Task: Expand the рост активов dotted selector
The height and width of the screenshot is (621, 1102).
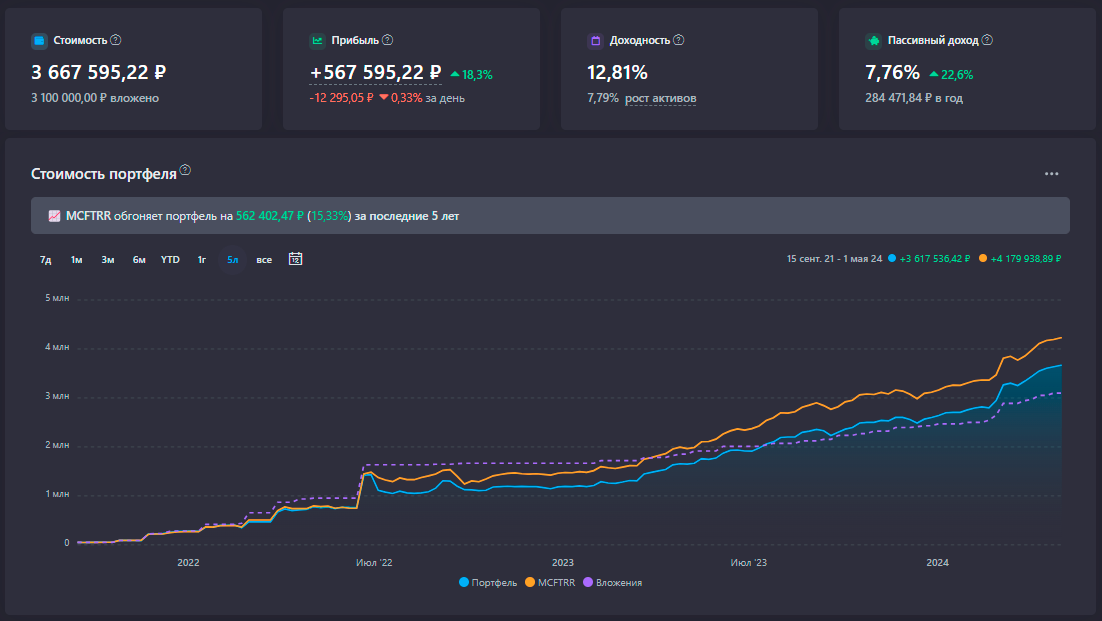Action: pyautogui.click(x=660, y=98)
